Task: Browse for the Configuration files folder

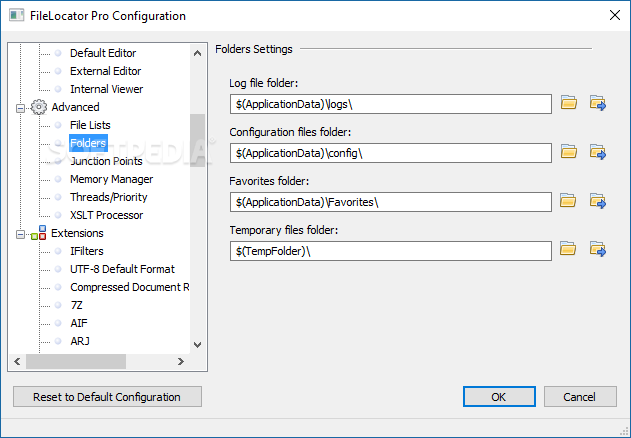Action: (x=569, y=152)
